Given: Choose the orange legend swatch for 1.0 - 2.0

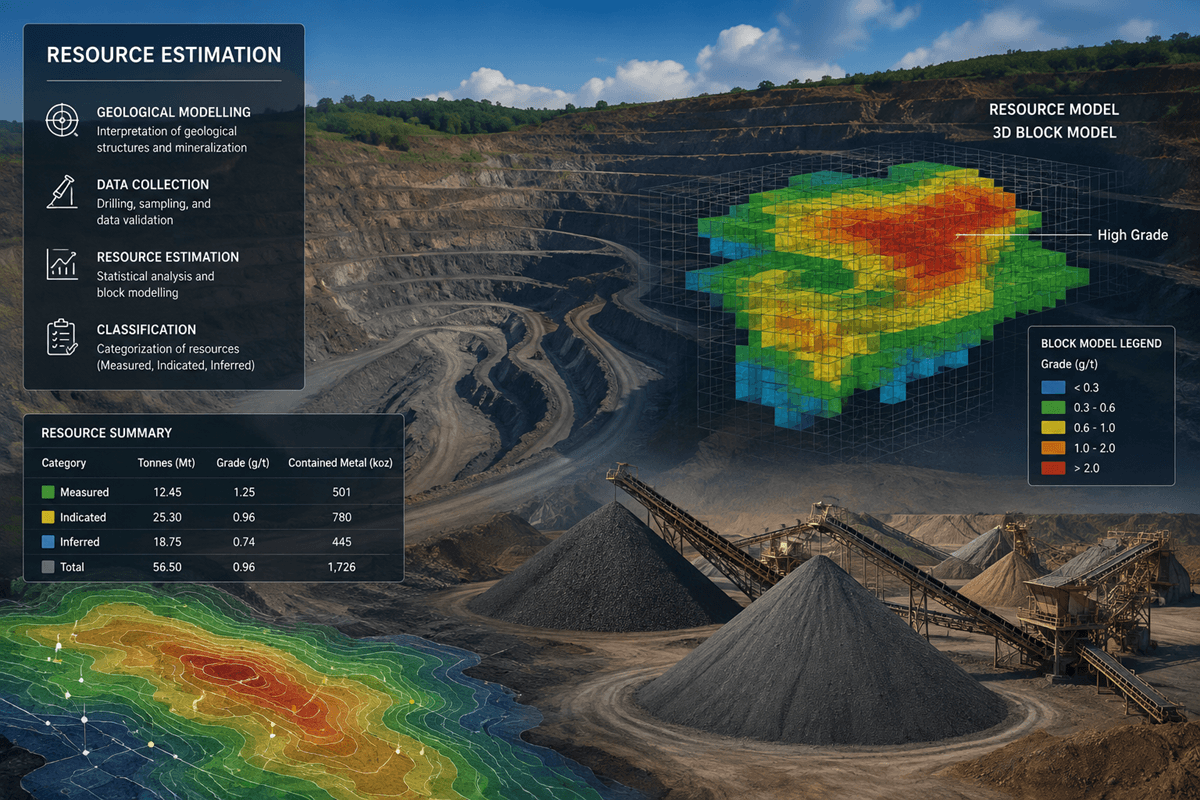Looking at the screenshot, I should 1053,447.
